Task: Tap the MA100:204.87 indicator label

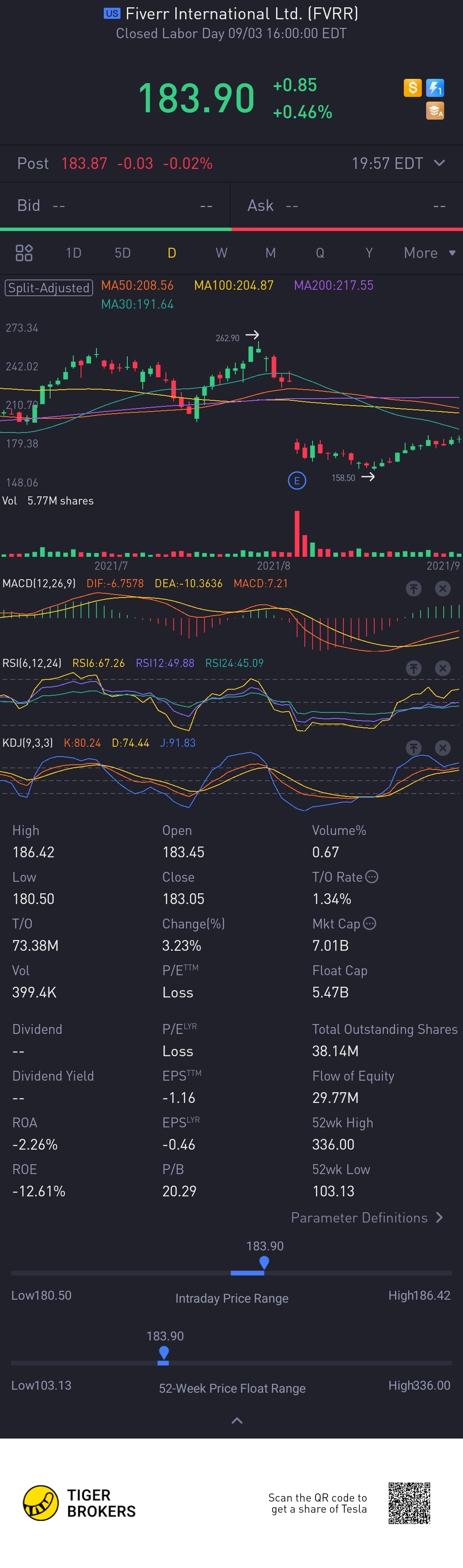Action: pyautogui.click(x=234, y=285)
